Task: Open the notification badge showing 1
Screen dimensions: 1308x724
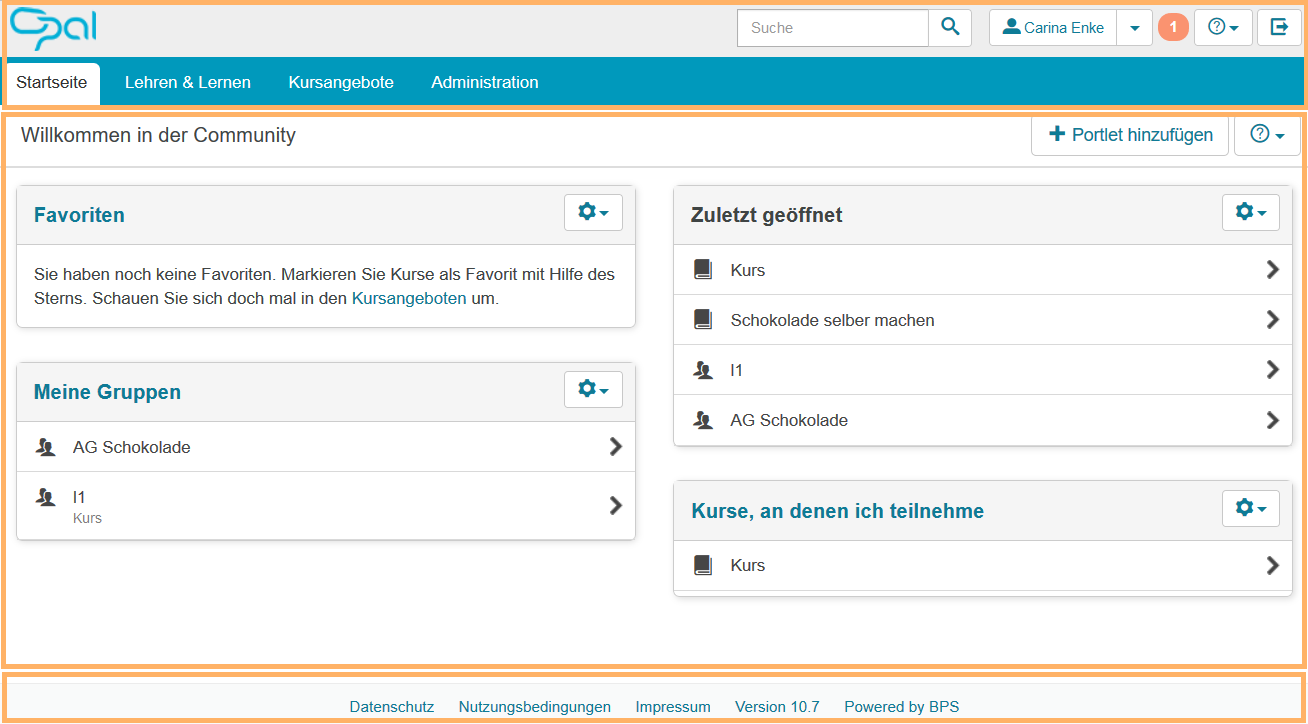Action: [x=1173, y=28]
